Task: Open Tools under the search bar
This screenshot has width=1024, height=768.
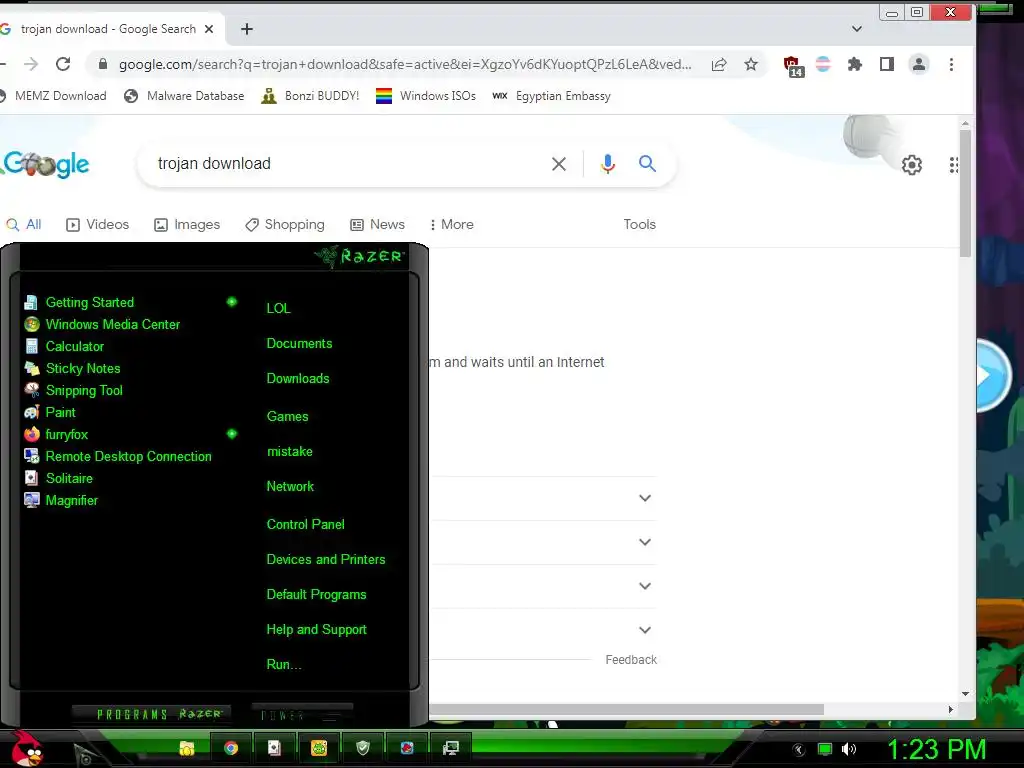Action: tap(639, 225)
